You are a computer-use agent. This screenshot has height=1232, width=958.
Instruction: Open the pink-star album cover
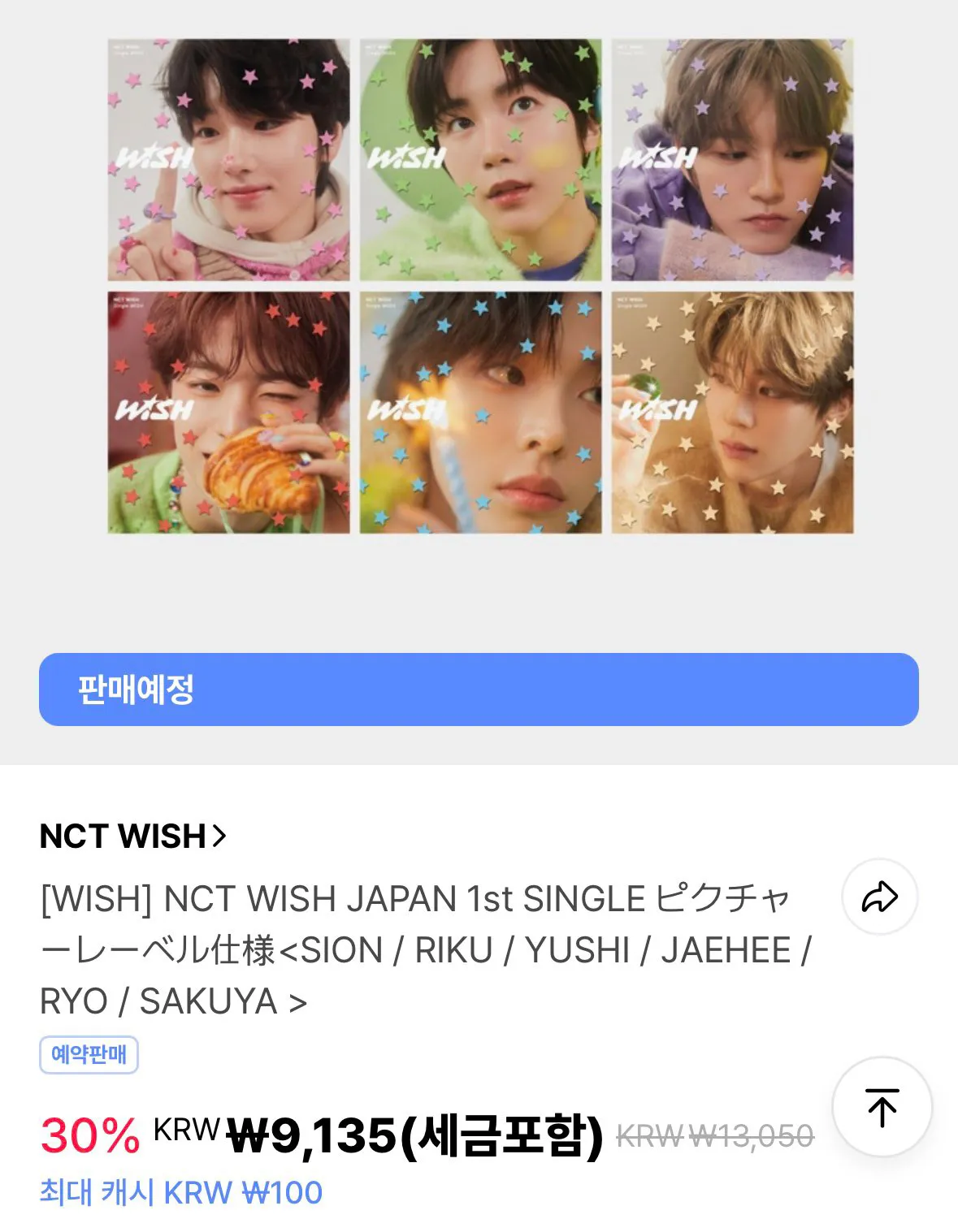click(229, 160)
